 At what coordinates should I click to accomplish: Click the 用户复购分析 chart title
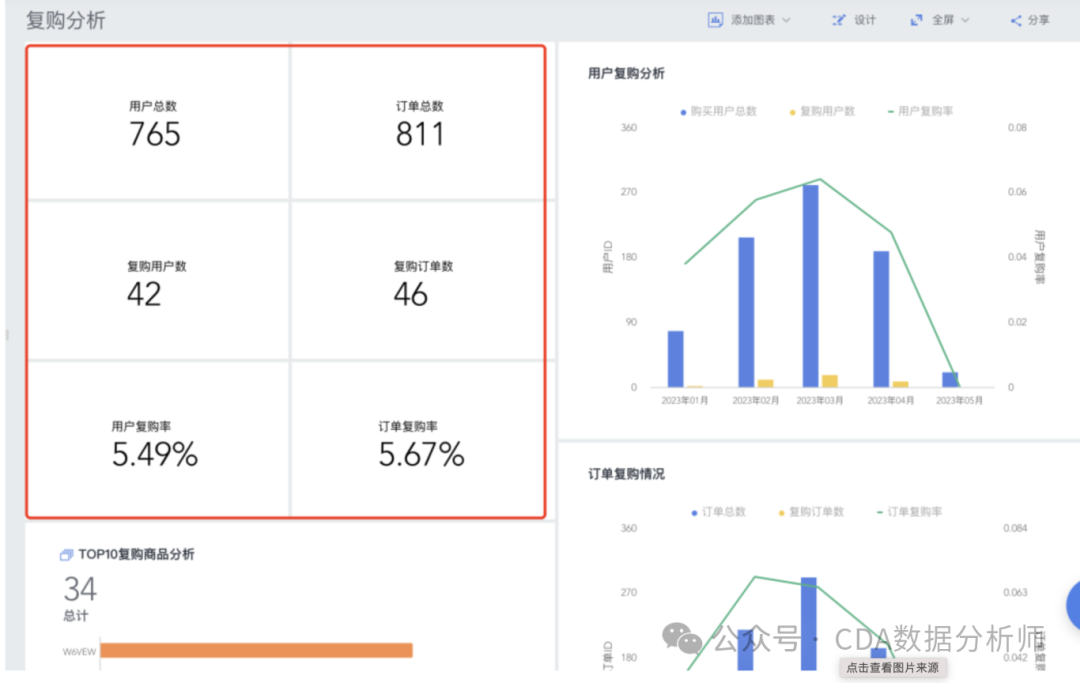[626, 74]
